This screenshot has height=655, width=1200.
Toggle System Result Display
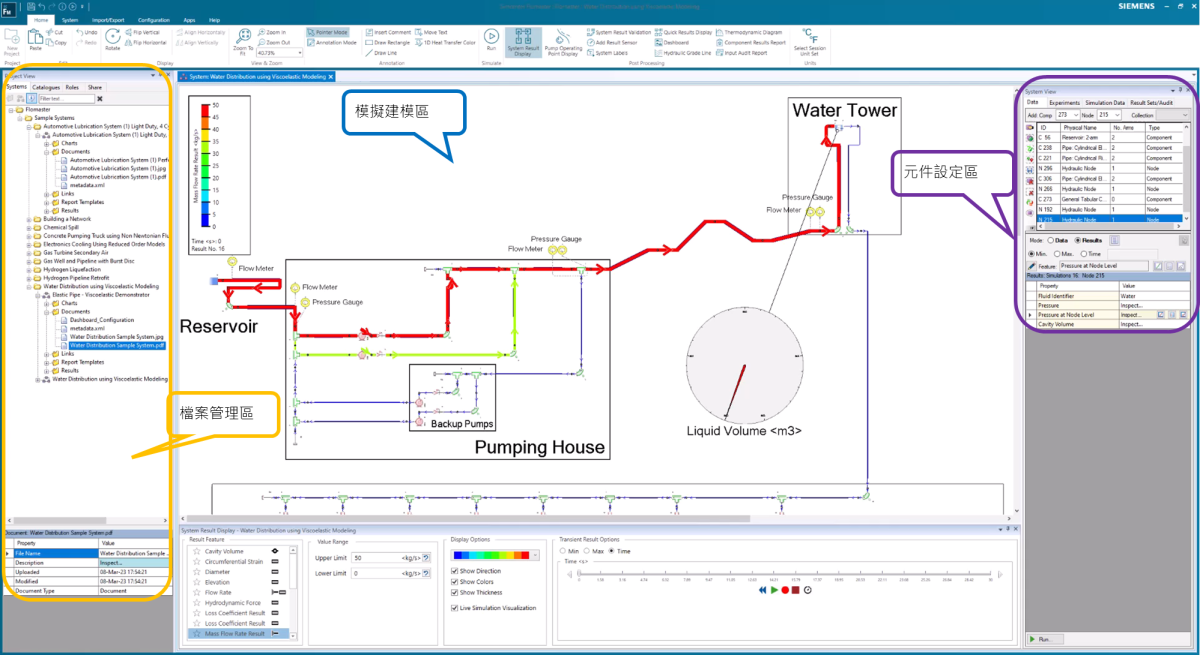(522, 43)
